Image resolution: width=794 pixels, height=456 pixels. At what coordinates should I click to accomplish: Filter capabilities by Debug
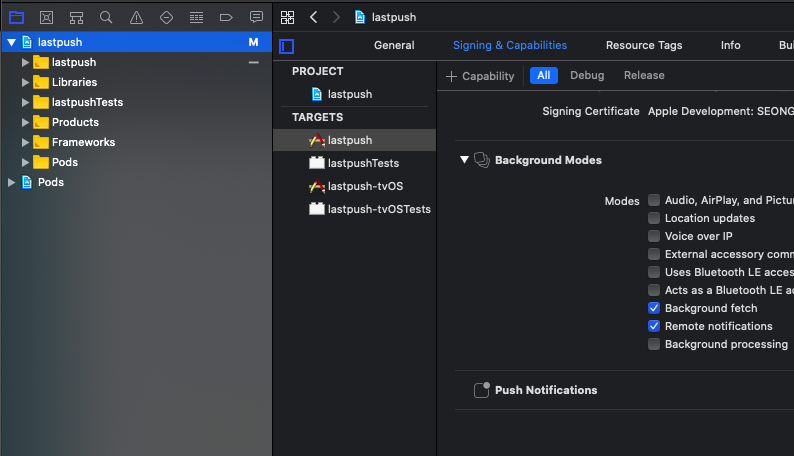[587, 75]
